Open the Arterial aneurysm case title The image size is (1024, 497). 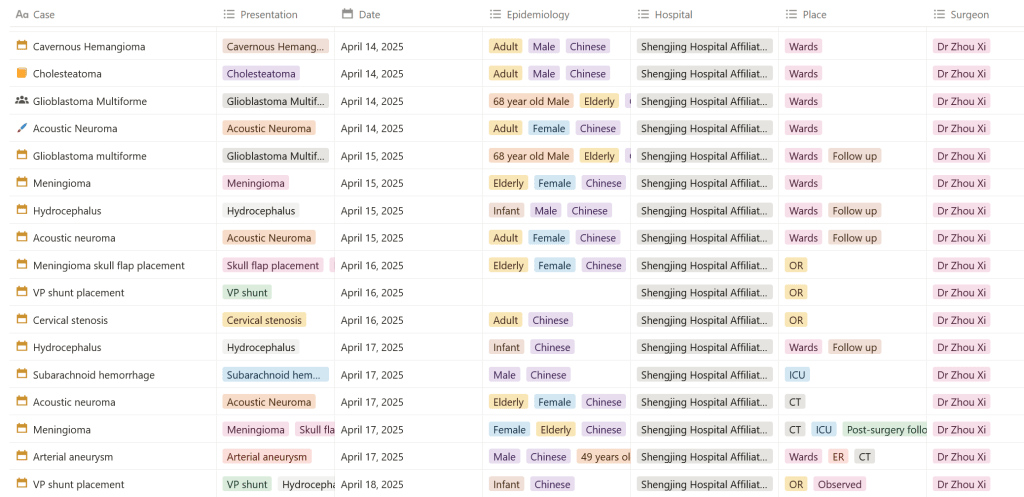click(x=72, y=457)
